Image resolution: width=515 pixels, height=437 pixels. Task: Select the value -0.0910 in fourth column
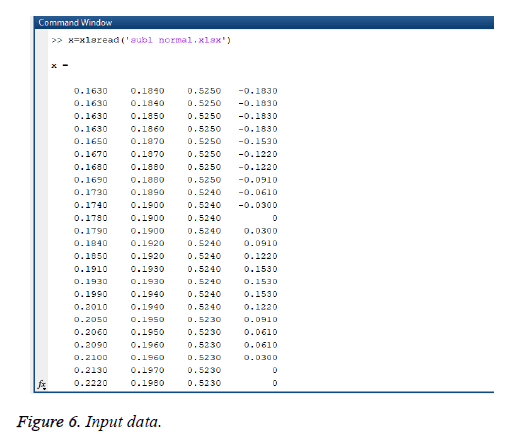tap(258, 180)
